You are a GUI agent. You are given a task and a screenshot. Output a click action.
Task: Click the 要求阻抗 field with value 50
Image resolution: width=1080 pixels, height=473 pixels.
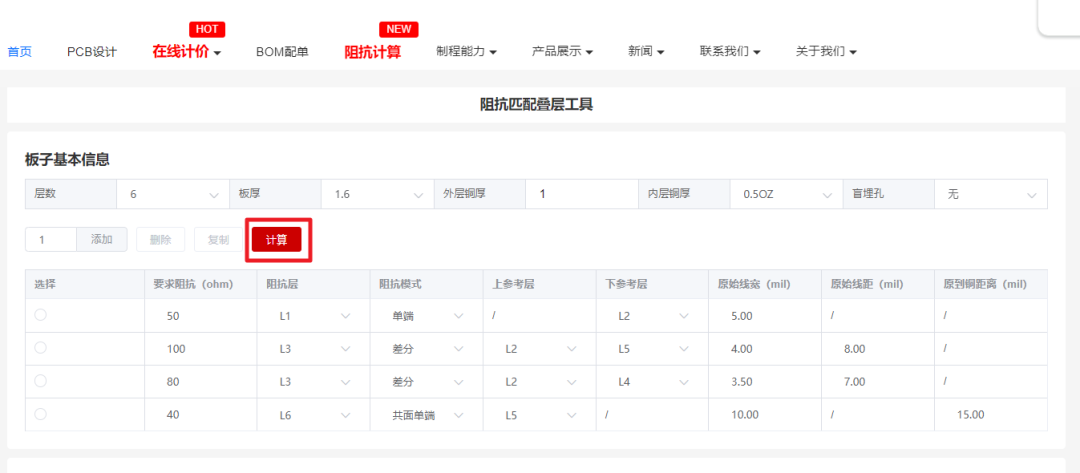(200, 315)
